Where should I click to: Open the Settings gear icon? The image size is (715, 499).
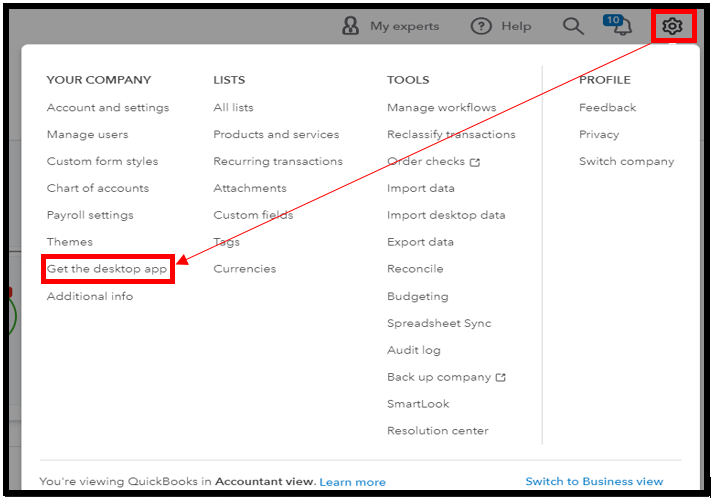click(x=672, y=26)
